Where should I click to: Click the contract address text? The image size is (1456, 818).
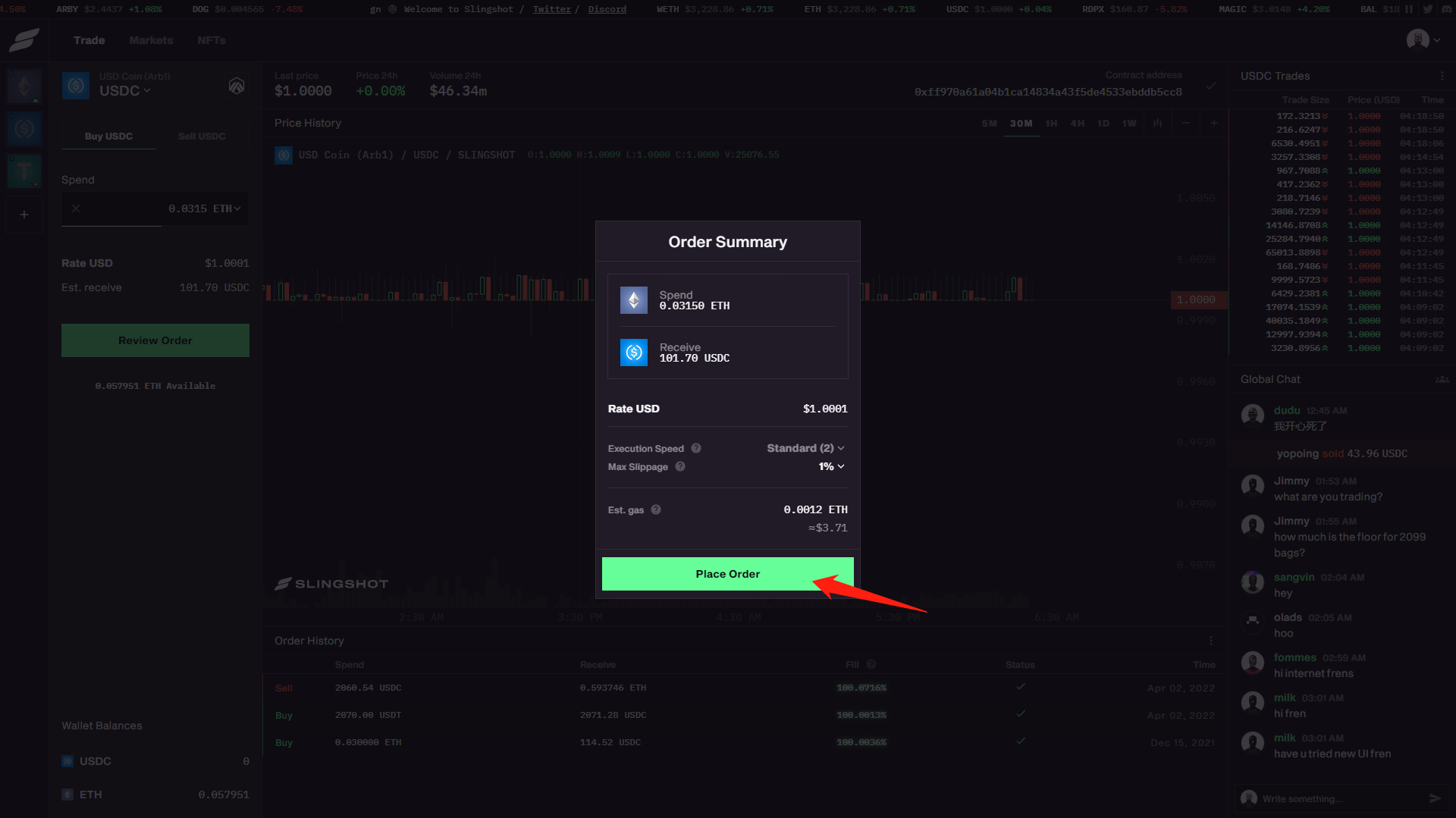[x=1048, y=92]
